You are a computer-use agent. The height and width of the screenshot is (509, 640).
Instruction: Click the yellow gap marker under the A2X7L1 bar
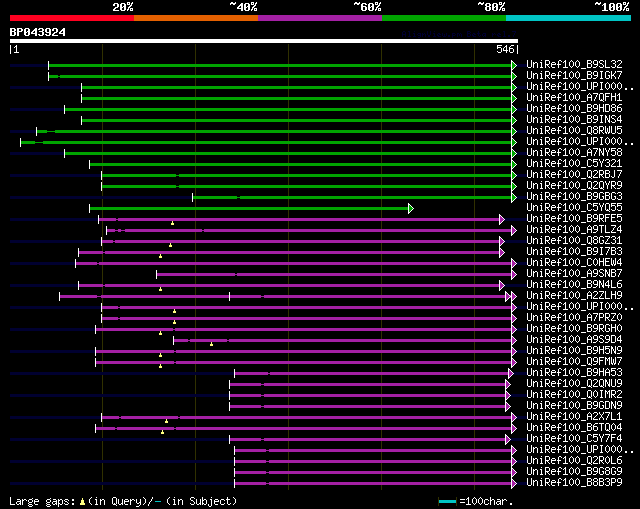pos(167,421)
